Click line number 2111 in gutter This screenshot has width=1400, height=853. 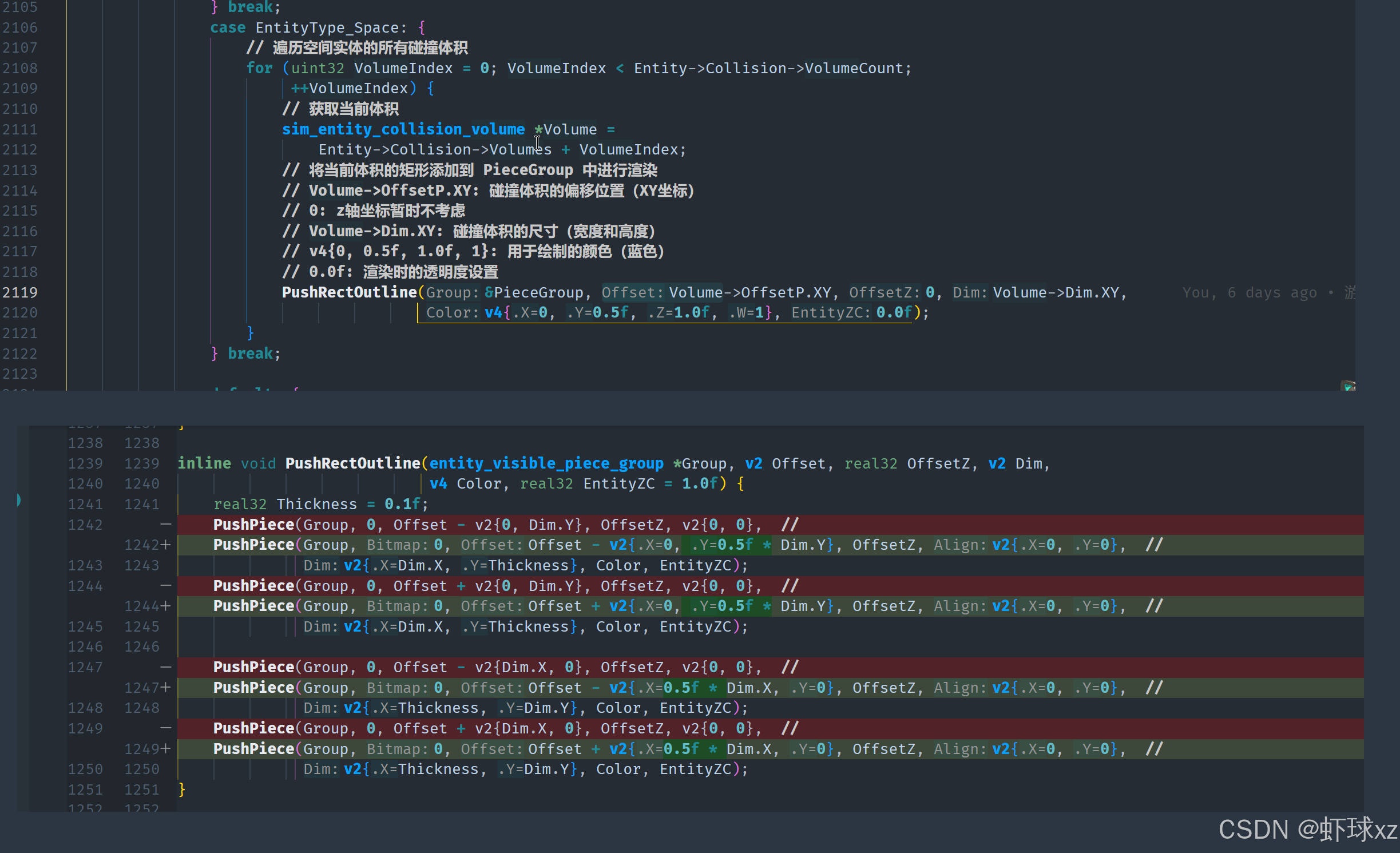pyautogui.click(x=20, y=129)
